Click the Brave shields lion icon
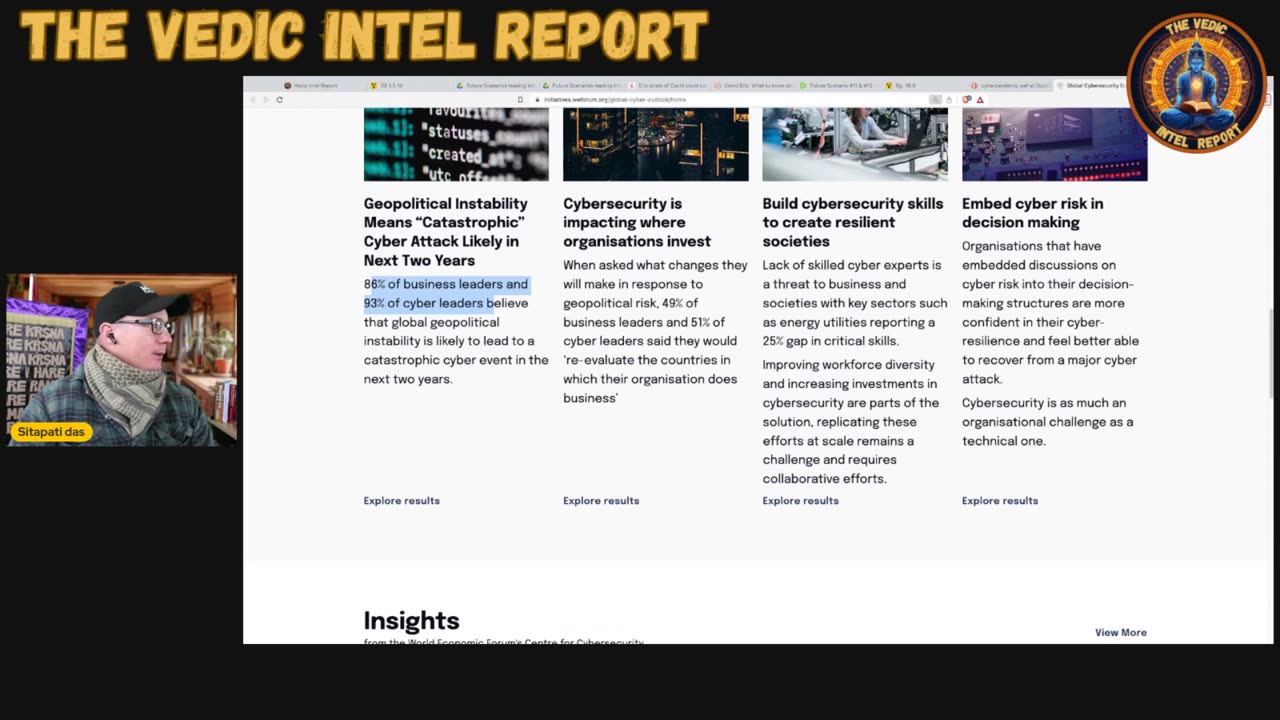This screenshot has width=1280, height=720. pos(966,99)
